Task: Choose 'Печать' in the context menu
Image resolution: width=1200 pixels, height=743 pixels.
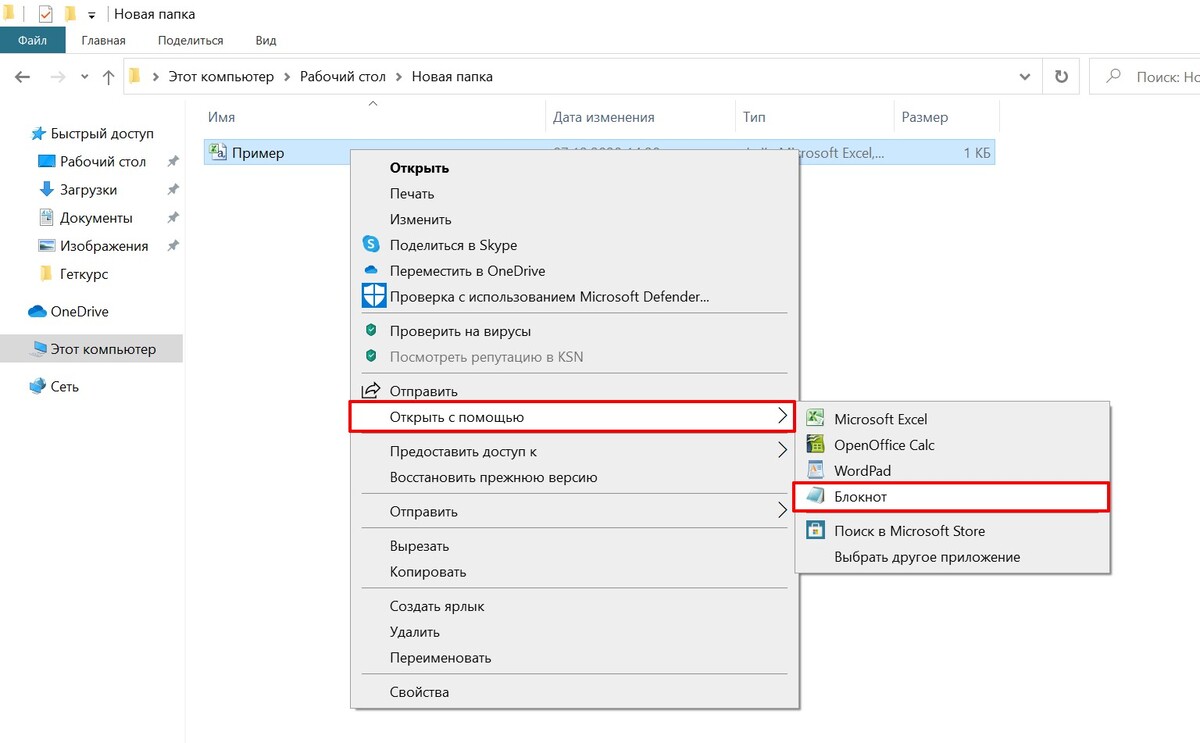Action: pos(412,194)
